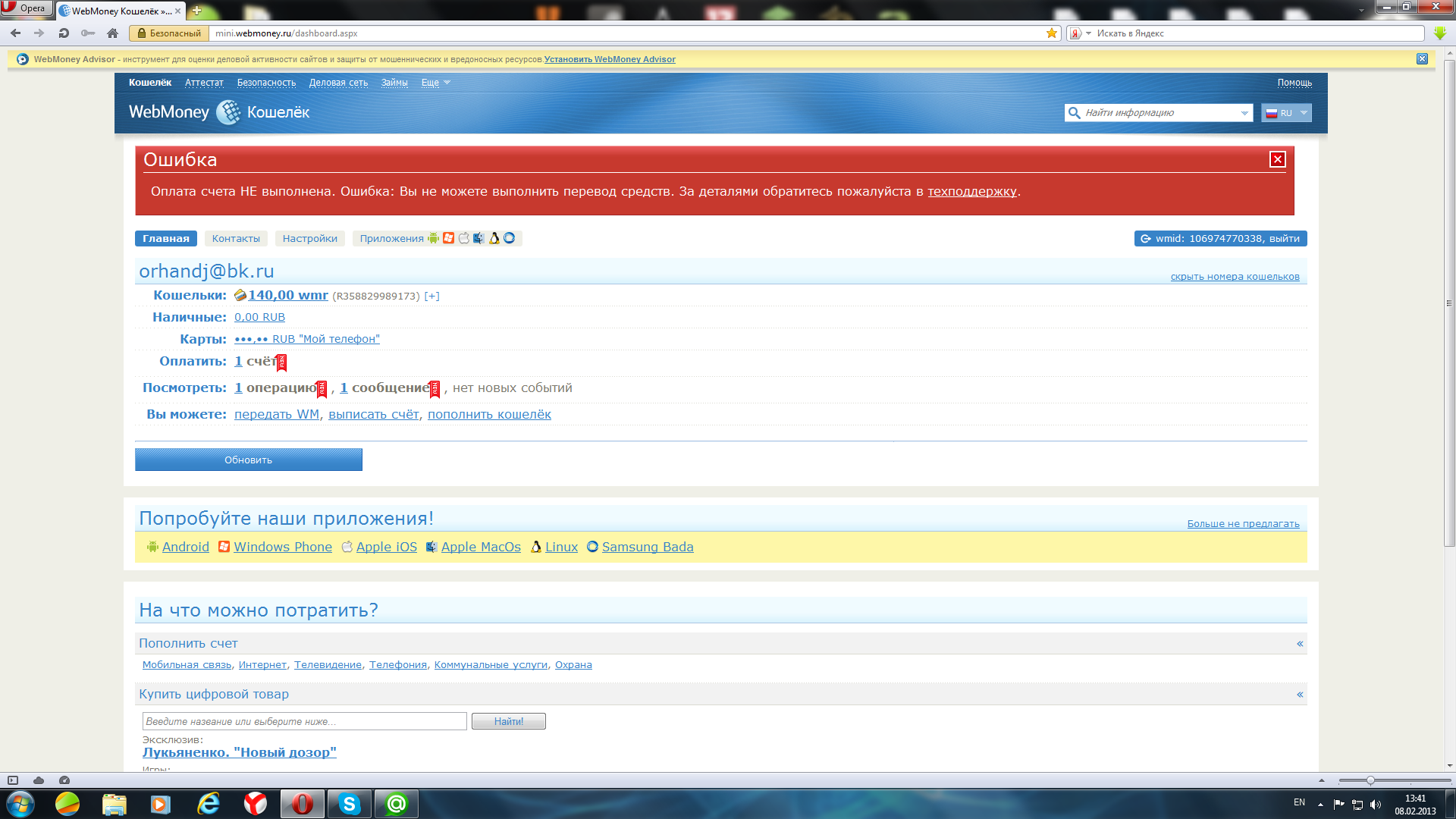The image size is (1456, 819).
Task: Open the RU language dropdown
Action: [1287, 113]
